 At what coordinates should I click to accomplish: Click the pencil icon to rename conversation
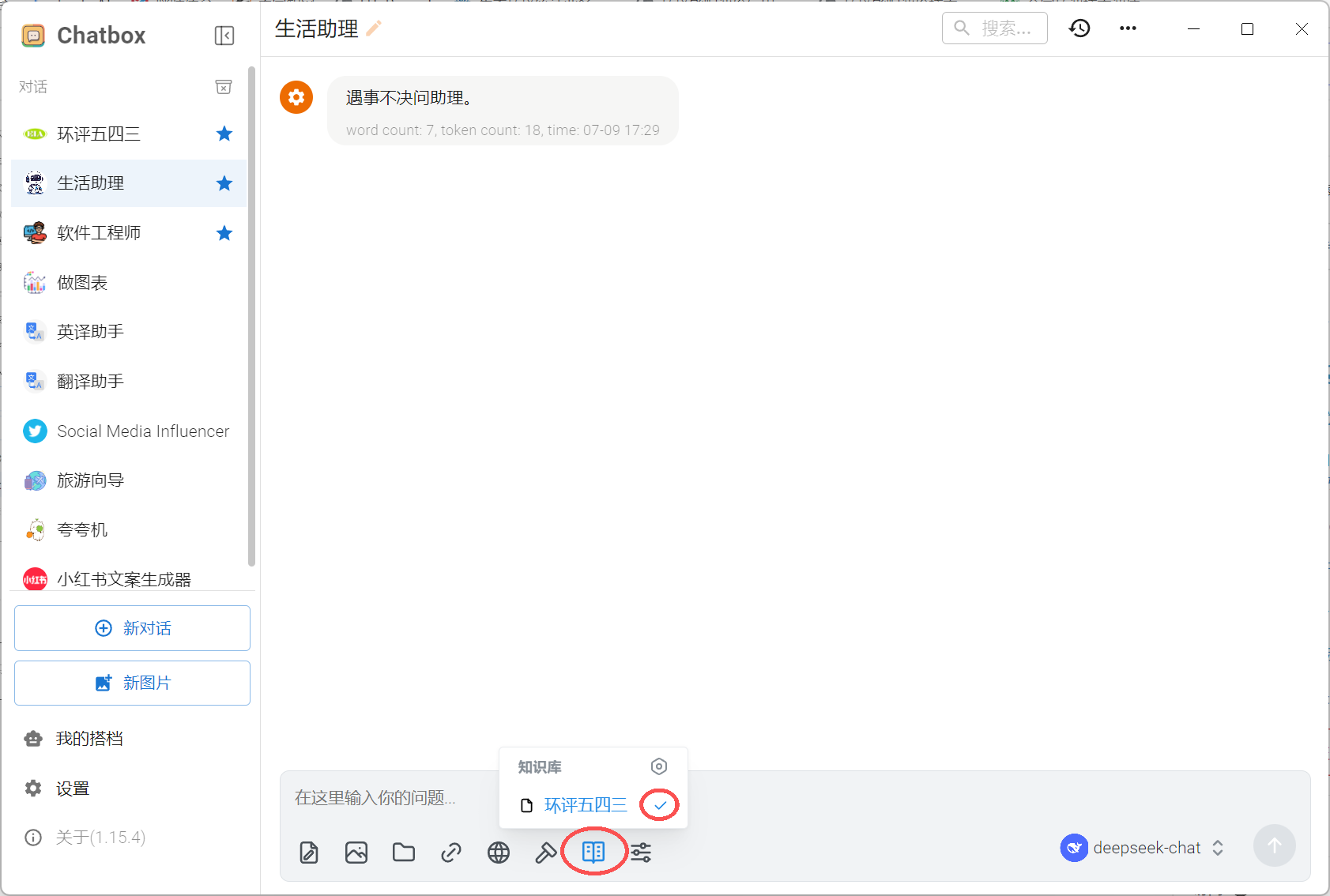[374, 28]
